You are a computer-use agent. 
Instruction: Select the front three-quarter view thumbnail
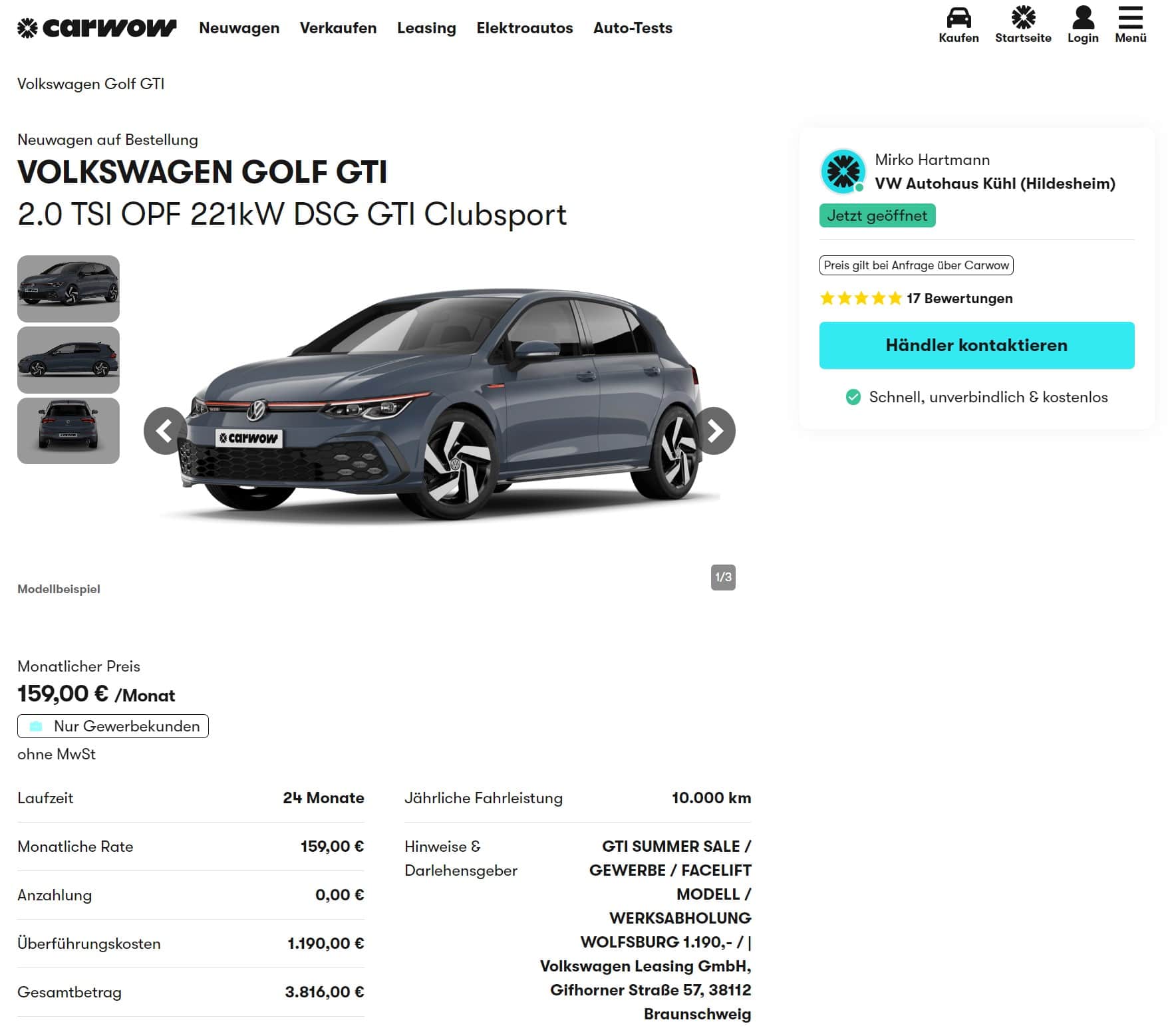click(x=69, y=289)
